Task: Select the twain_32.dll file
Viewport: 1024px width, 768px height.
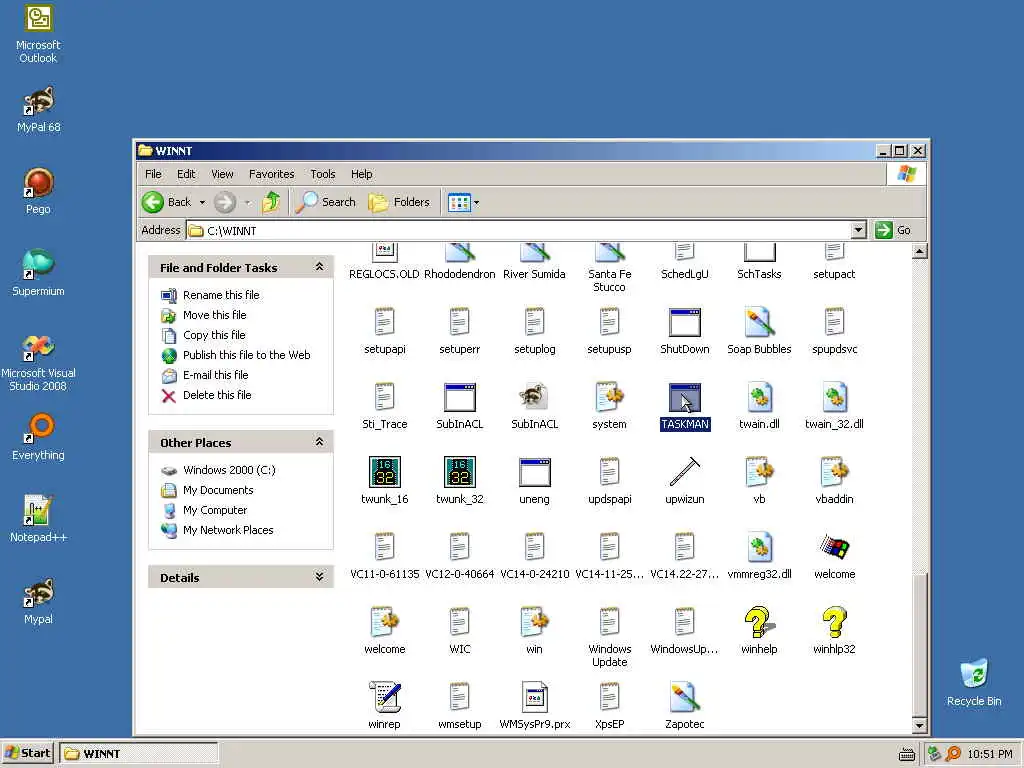Action: (834, 398)
